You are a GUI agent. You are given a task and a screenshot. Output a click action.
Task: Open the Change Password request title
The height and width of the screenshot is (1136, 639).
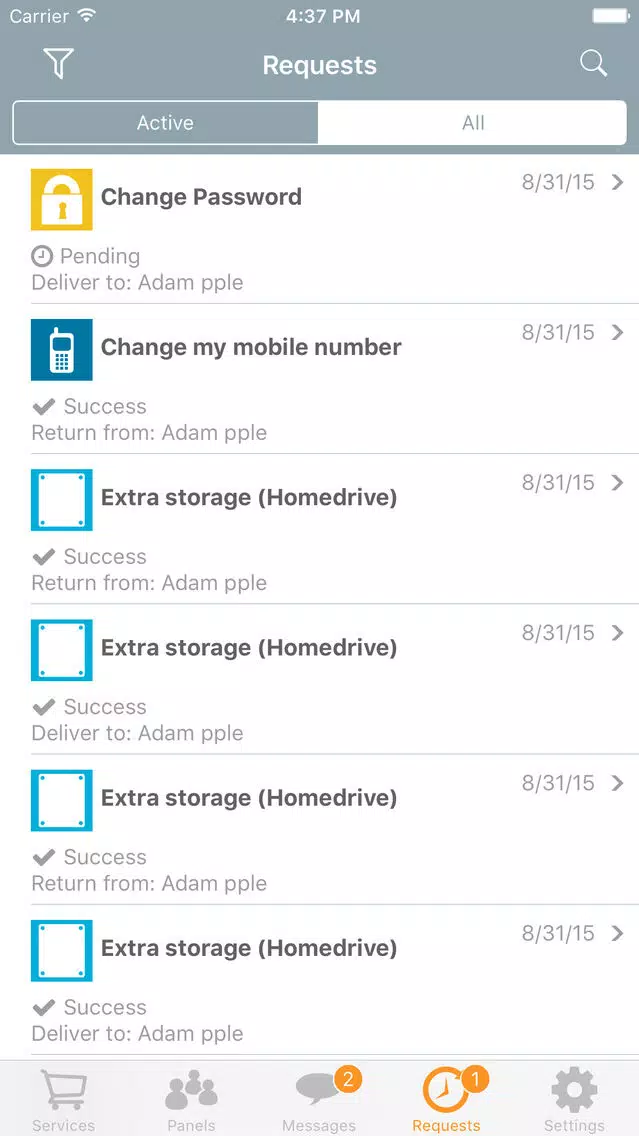coord(201,197)
